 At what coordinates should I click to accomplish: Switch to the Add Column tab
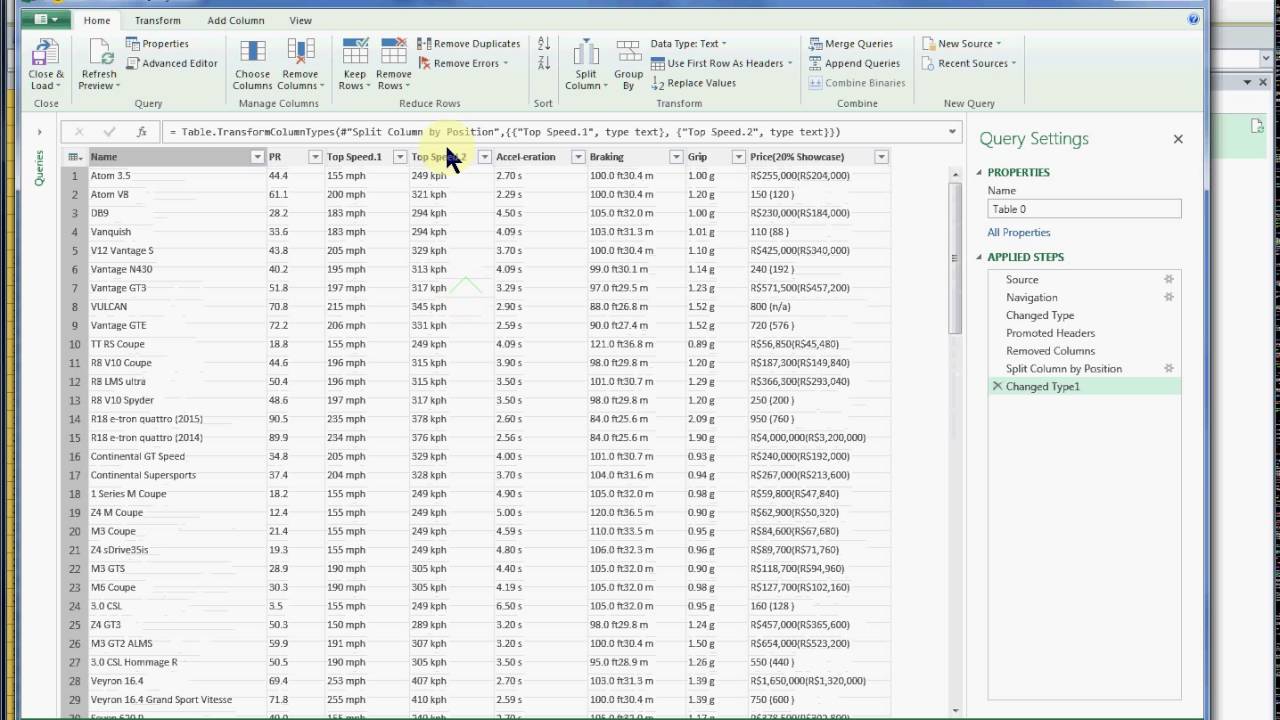(236, 20)
